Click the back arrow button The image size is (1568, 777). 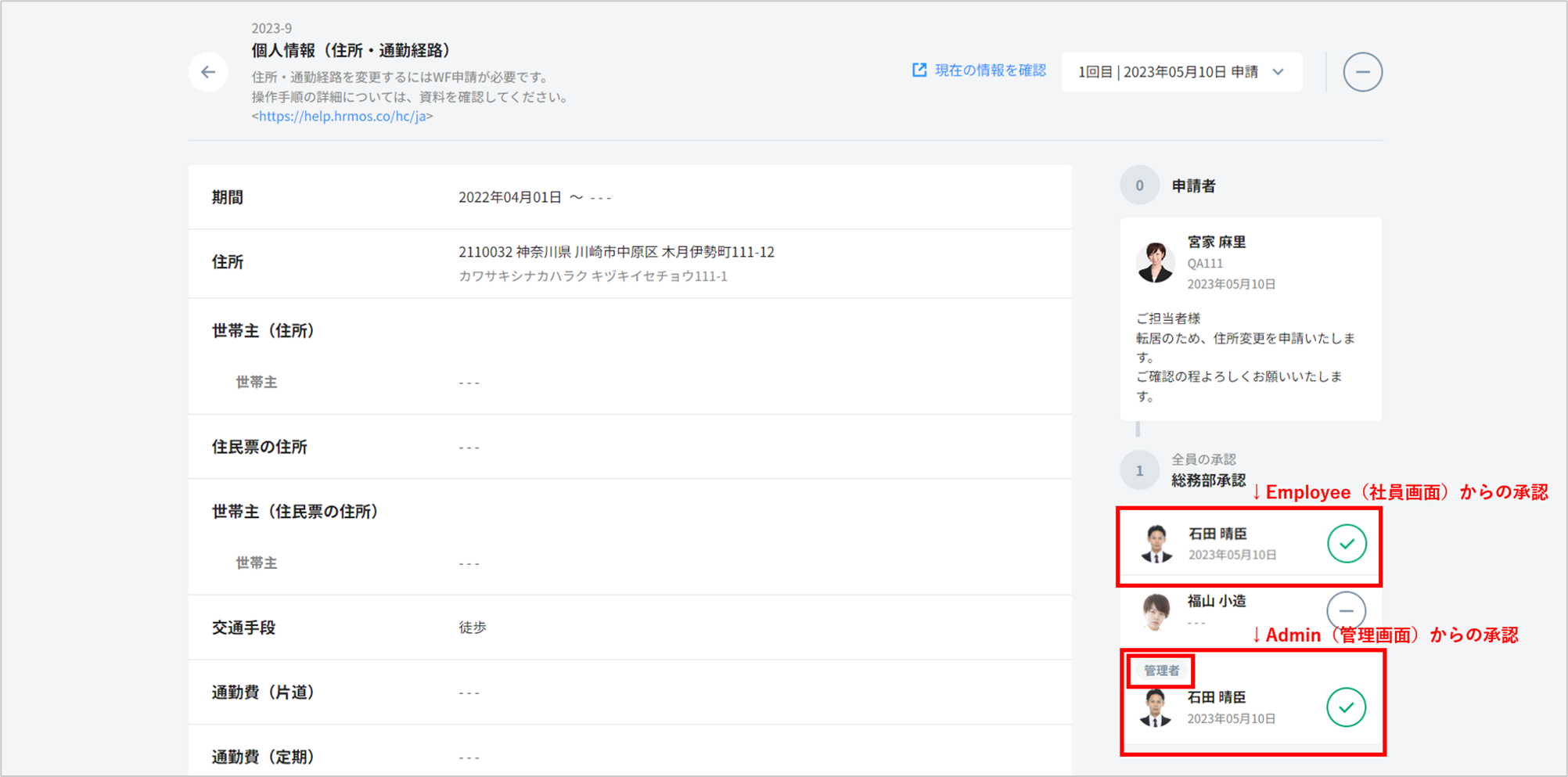pyautogui.click(x=208, y=72)
